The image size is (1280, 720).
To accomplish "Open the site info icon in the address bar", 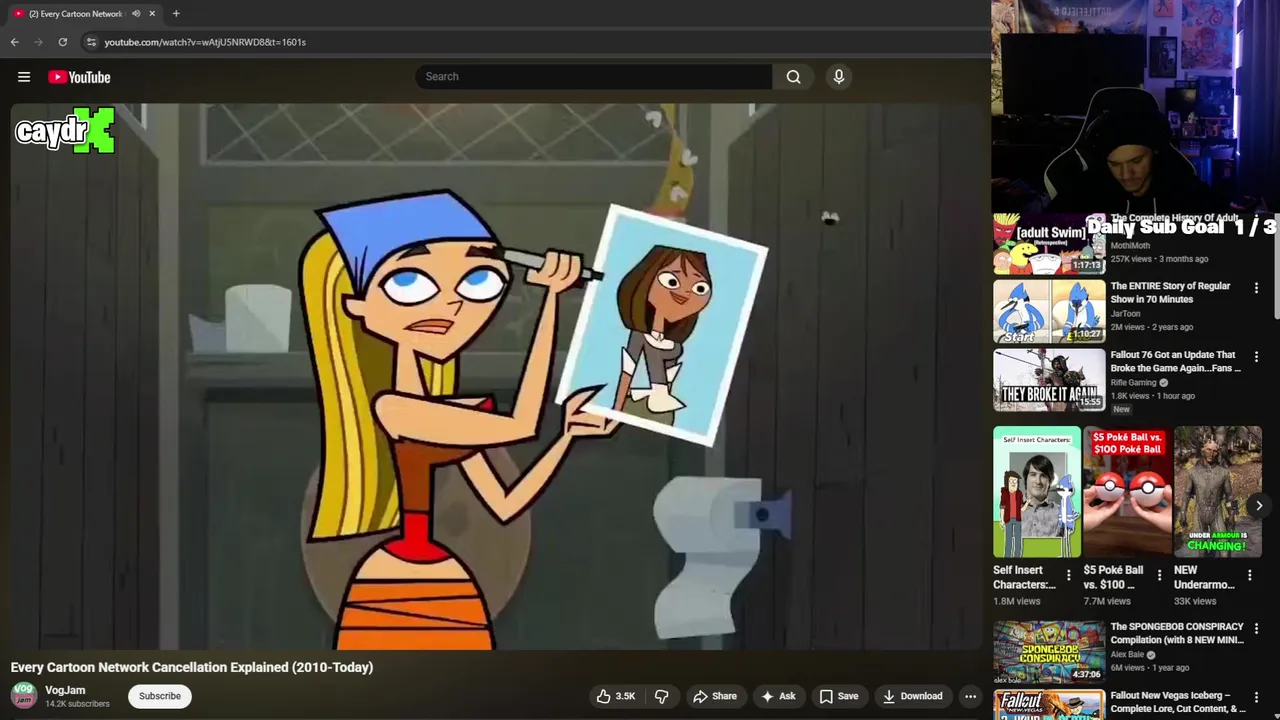I will (91, 42).
